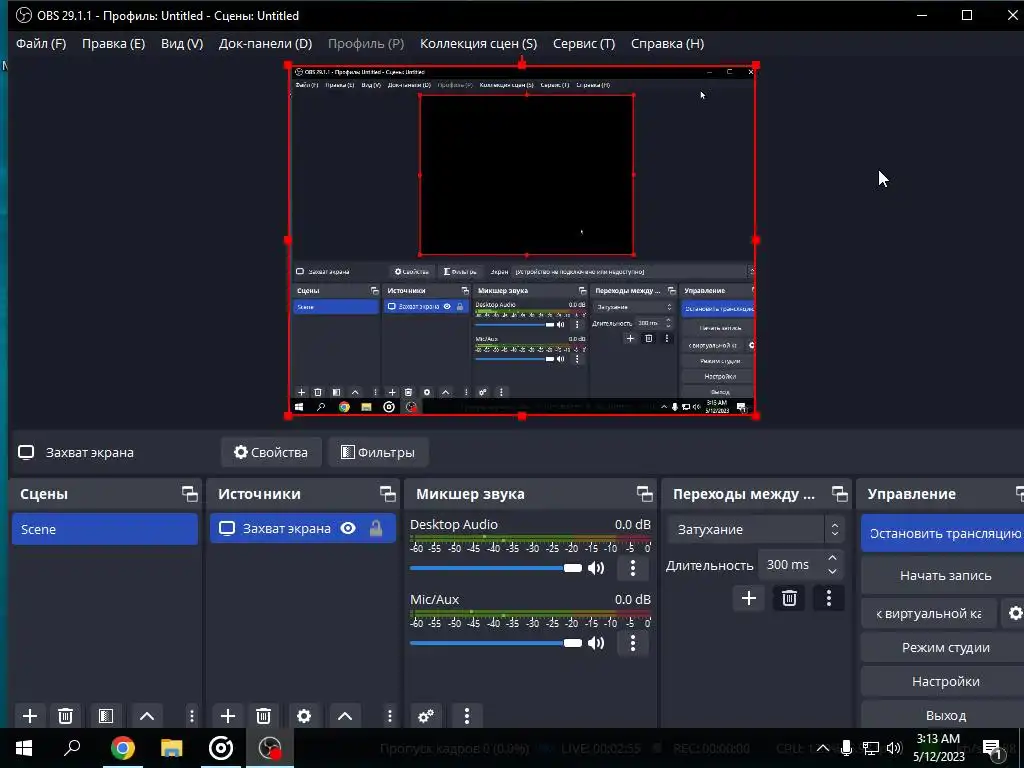Image resolution: width=1024 pixels, height=768 pixels.
Task: Open Сцены panel more options dots
Action: (x=191, y=716)
